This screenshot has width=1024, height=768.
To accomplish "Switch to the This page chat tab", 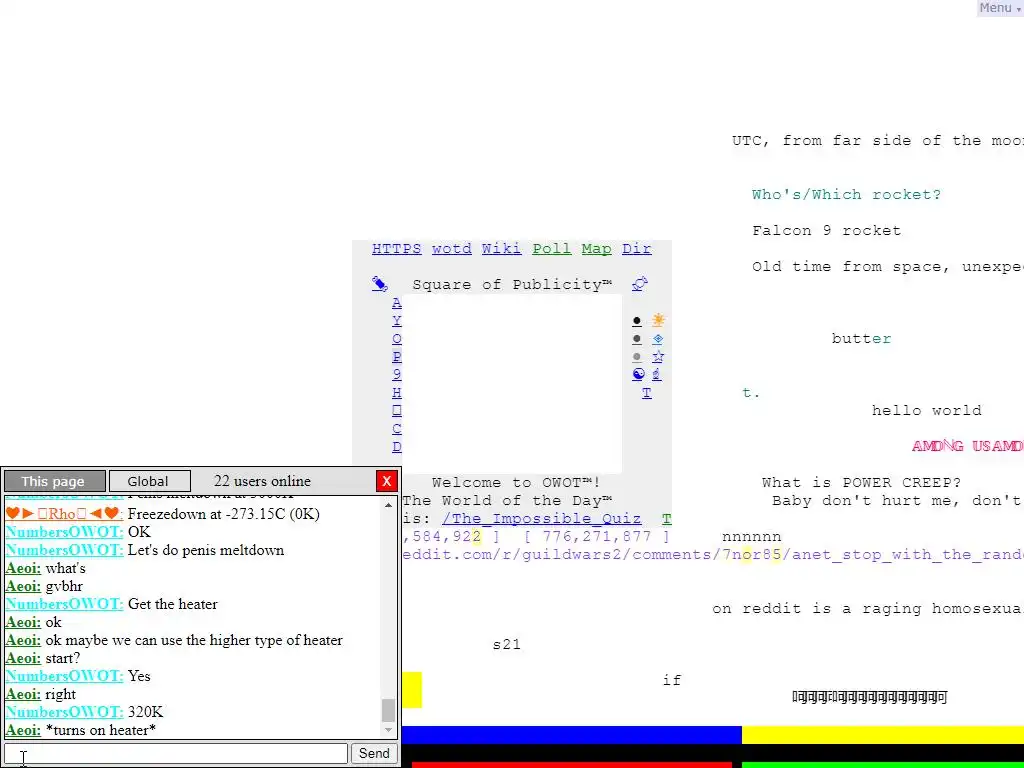I will tap(54, 481).
